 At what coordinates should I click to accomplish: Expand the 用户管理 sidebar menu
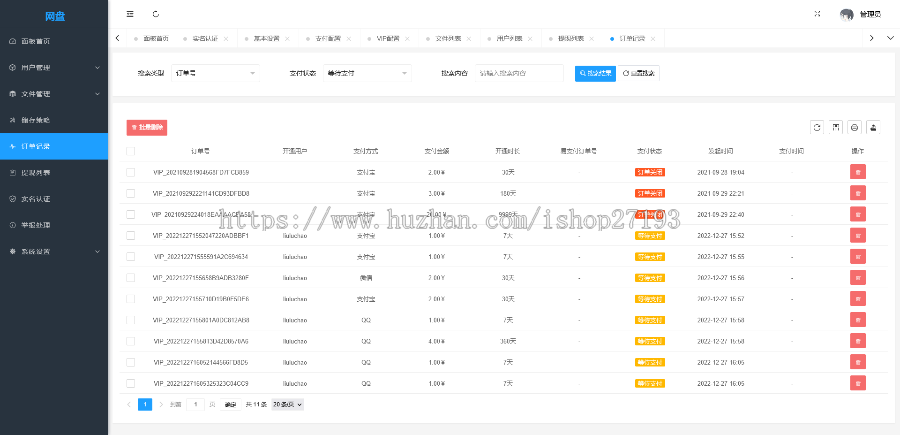pyautogui.click(x=54, y=68)
